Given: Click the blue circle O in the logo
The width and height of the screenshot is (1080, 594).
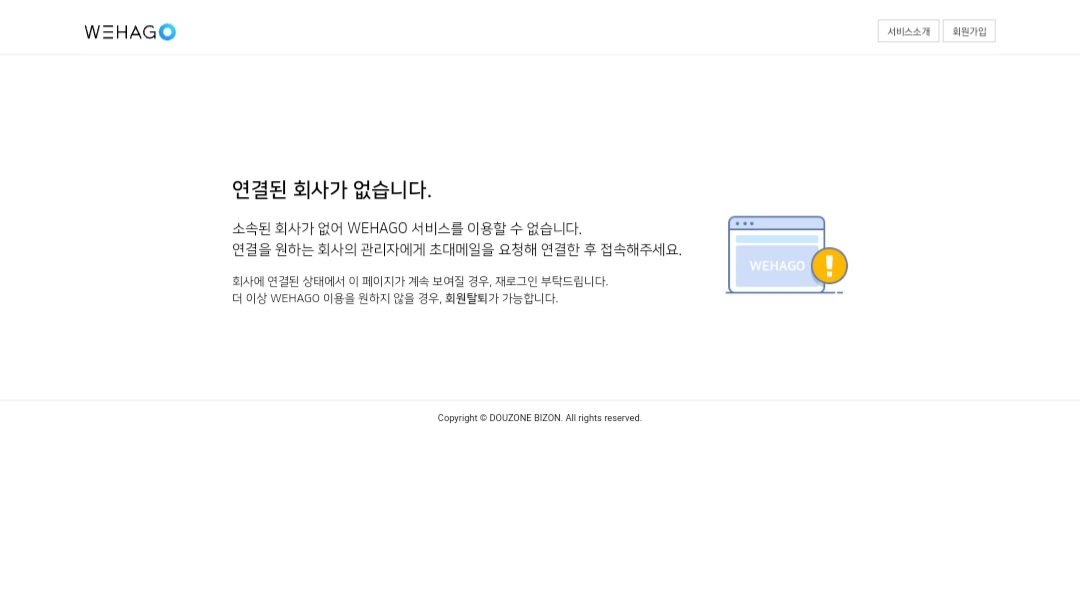Looking at the screenshot, I should [167, 32].
